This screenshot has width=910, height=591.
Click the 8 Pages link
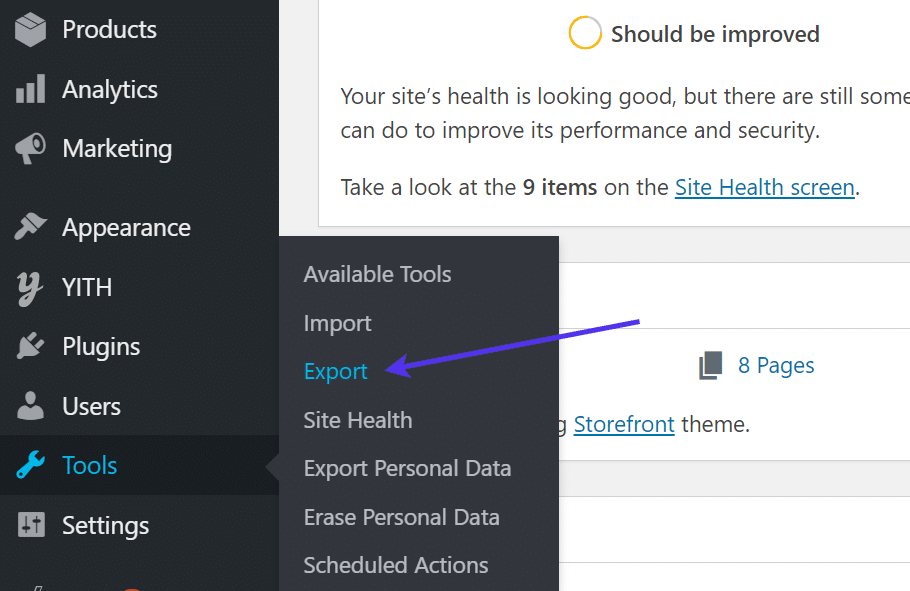click(776, 364)
